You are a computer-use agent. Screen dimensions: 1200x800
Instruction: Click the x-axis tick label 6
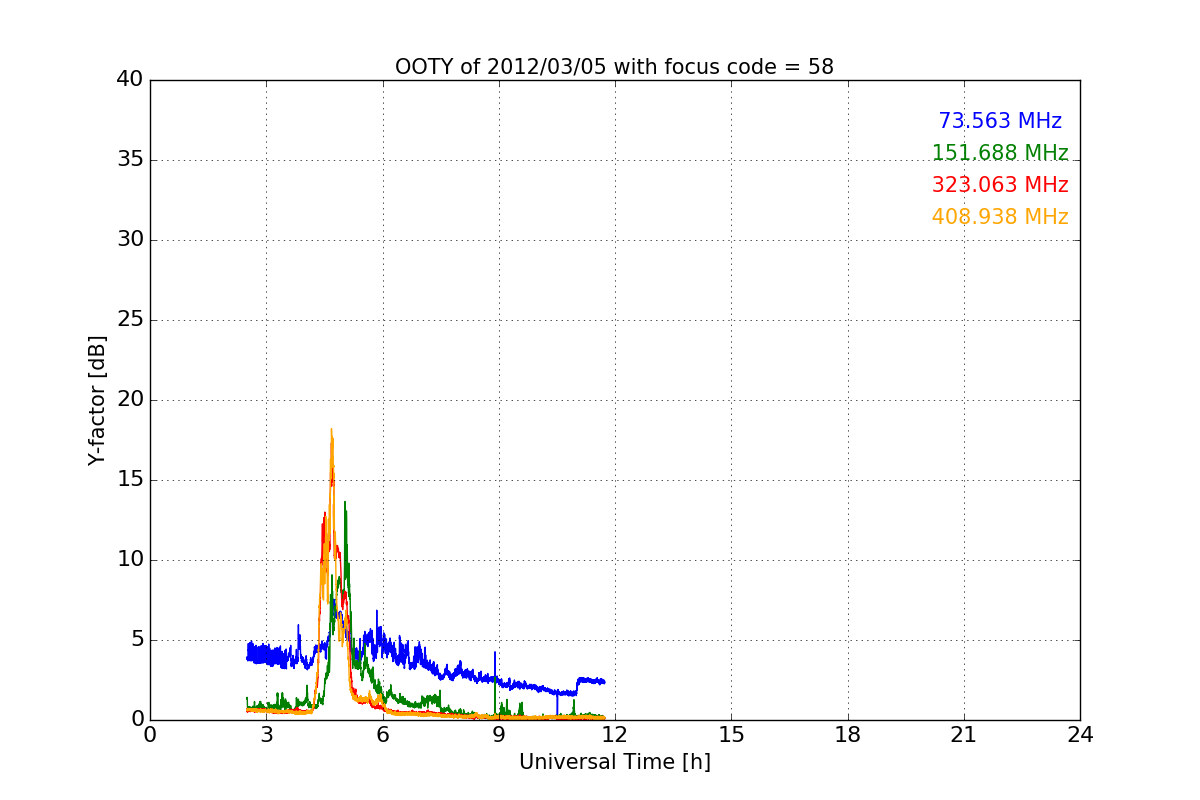tap(382, 734)
